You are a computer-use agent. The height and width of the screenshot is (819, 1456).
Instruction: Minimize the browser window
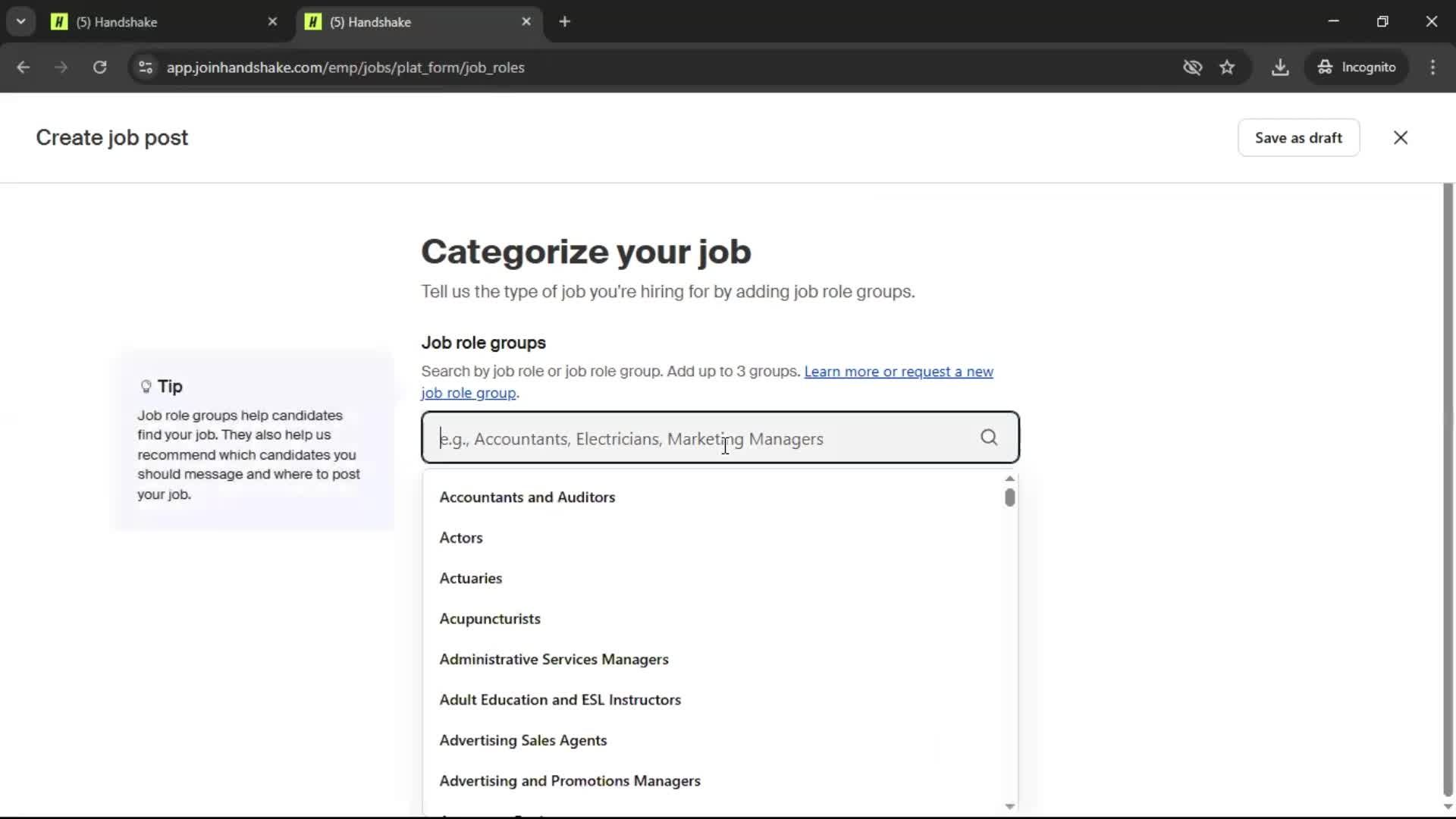tap(1334, 21)
